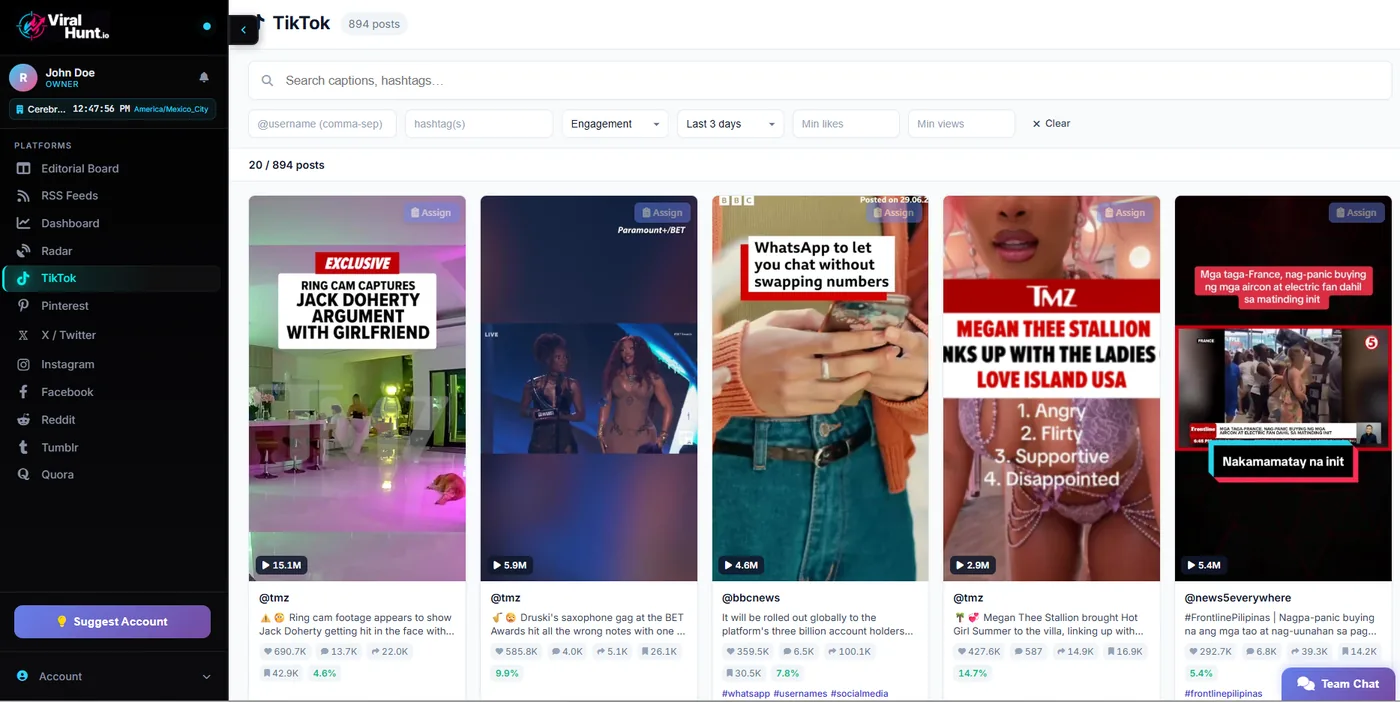This screenshot has height=702, width=1400.
Task: Click the RSS Feeds icon
Action: point(23,195)
